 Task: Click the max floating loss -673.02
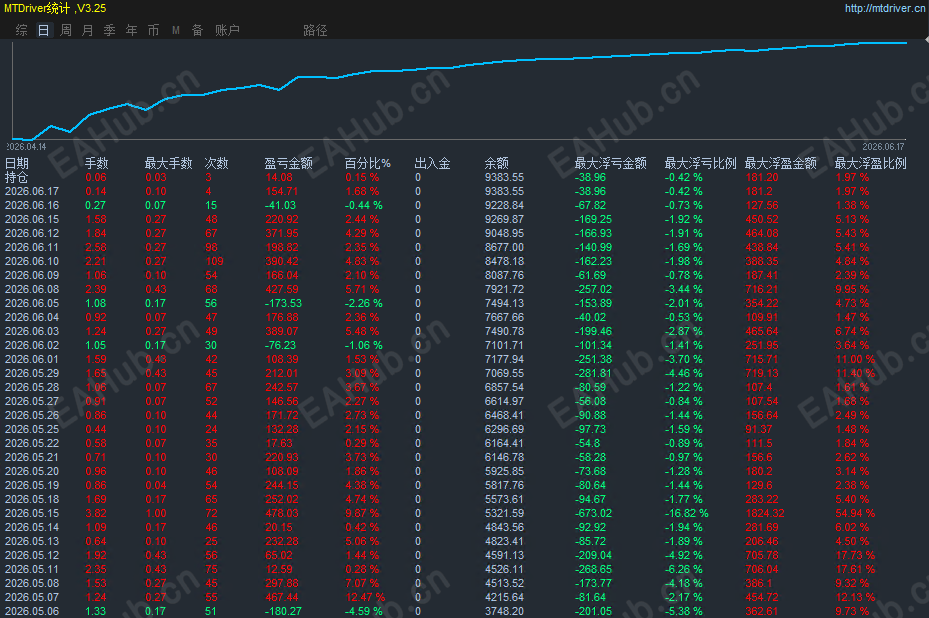point(593,513)
